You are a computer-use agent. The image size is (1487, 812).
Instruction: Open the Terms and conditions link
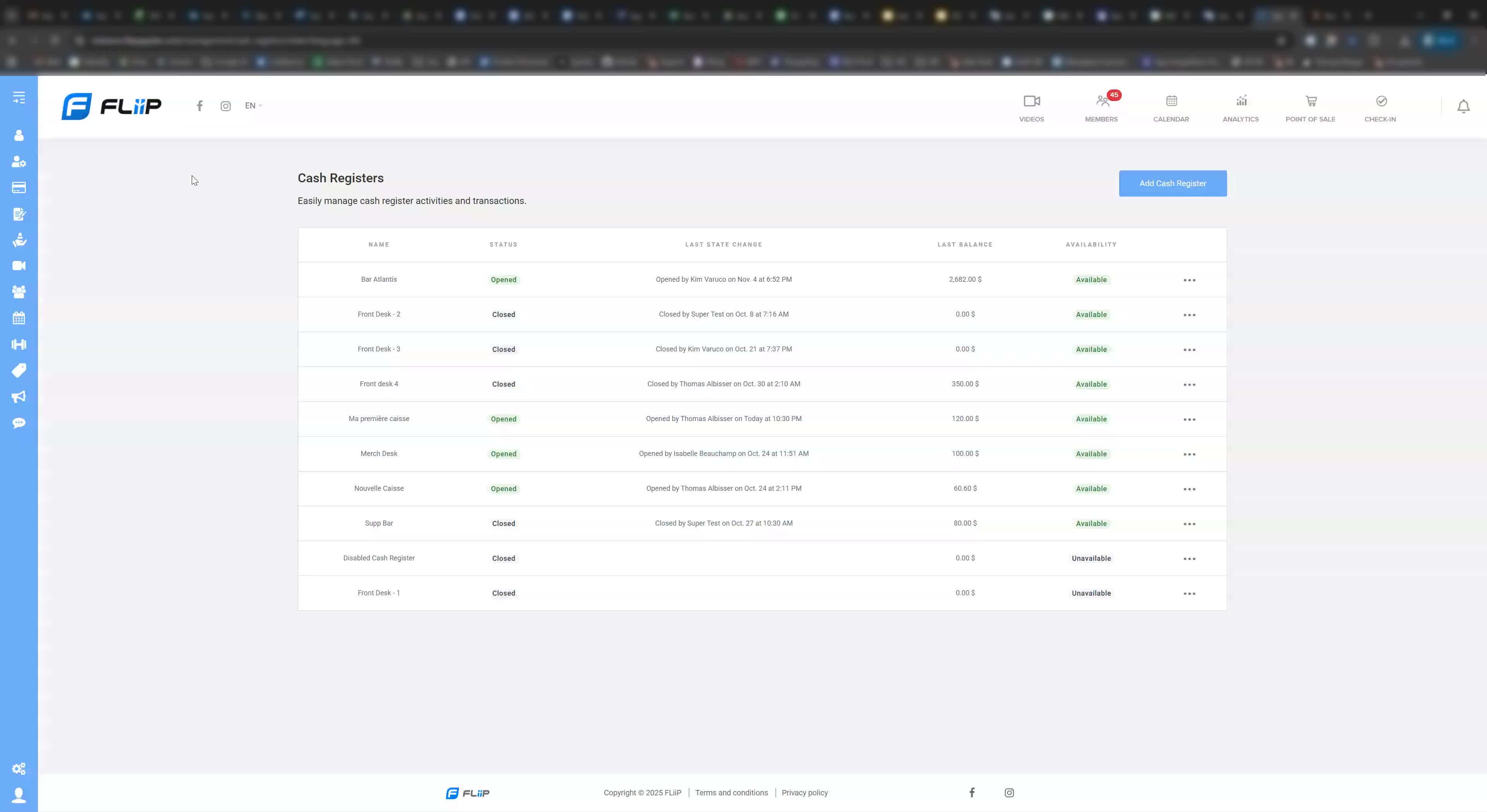[731, 793]
